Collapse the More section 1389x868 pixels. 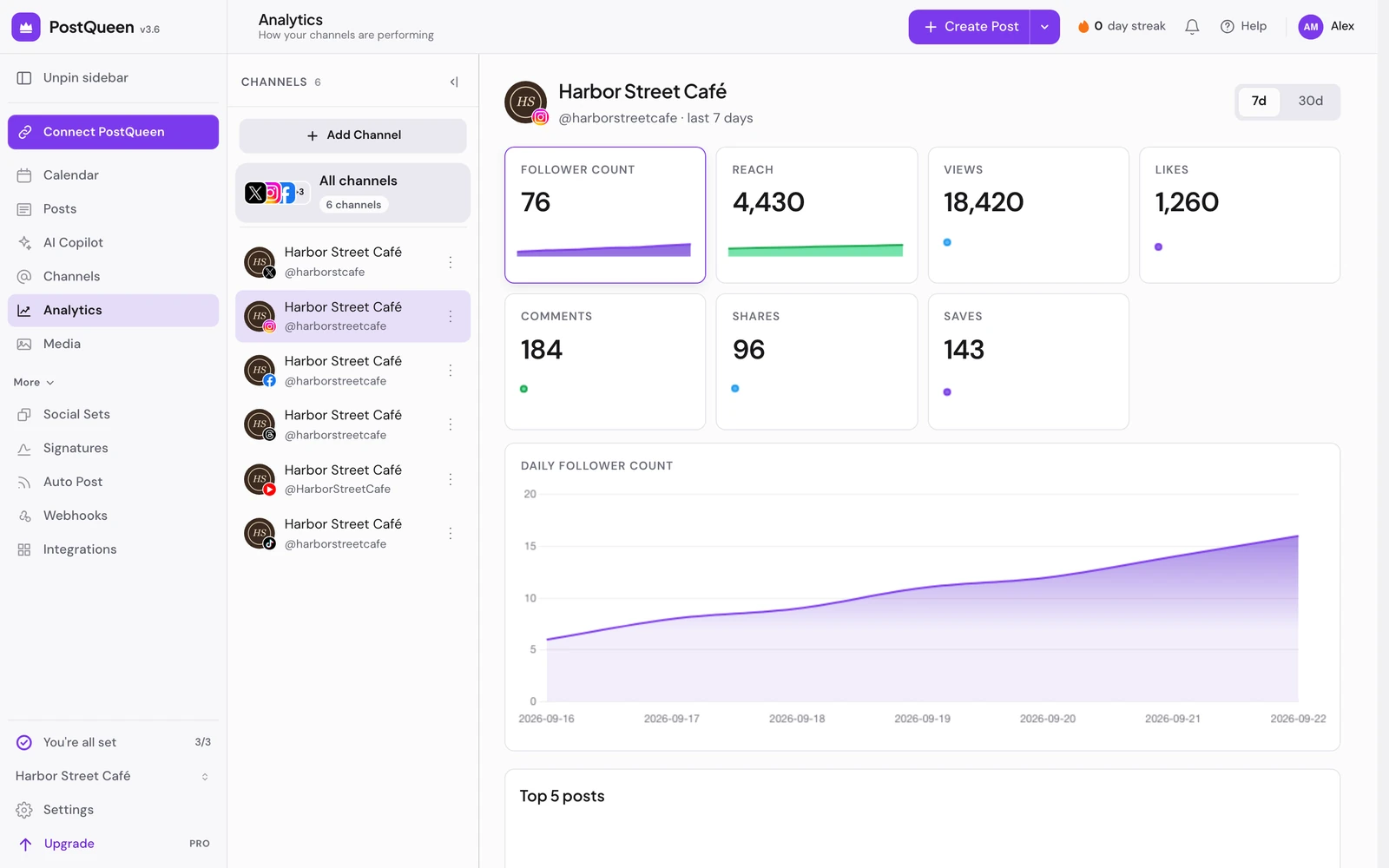[x=34, y=383]
